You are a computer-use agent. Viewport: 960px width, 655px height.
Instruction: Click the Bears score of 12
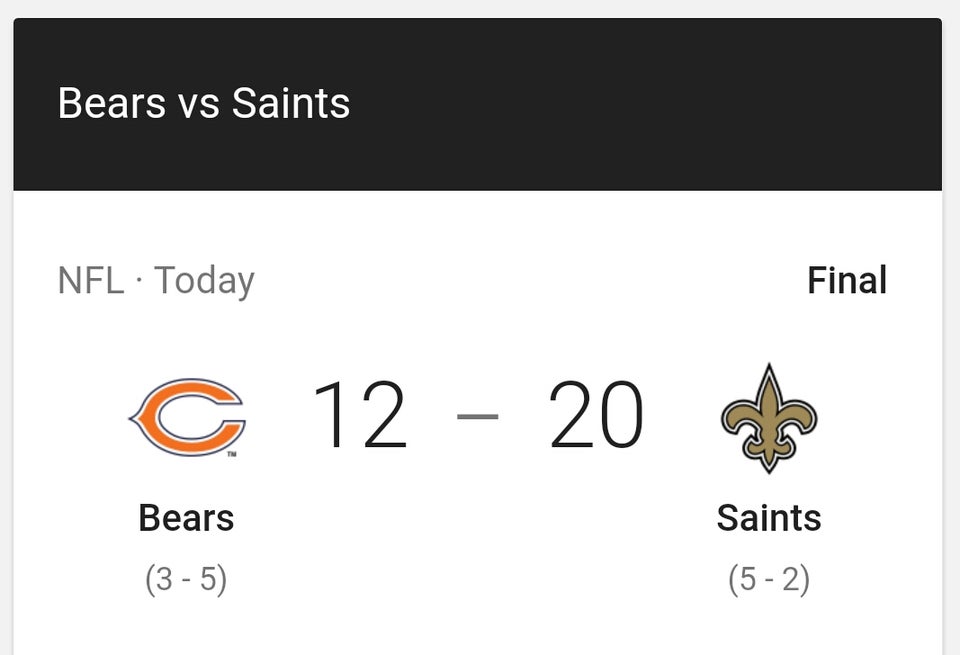pyautogui.click(x=360, y=414)
